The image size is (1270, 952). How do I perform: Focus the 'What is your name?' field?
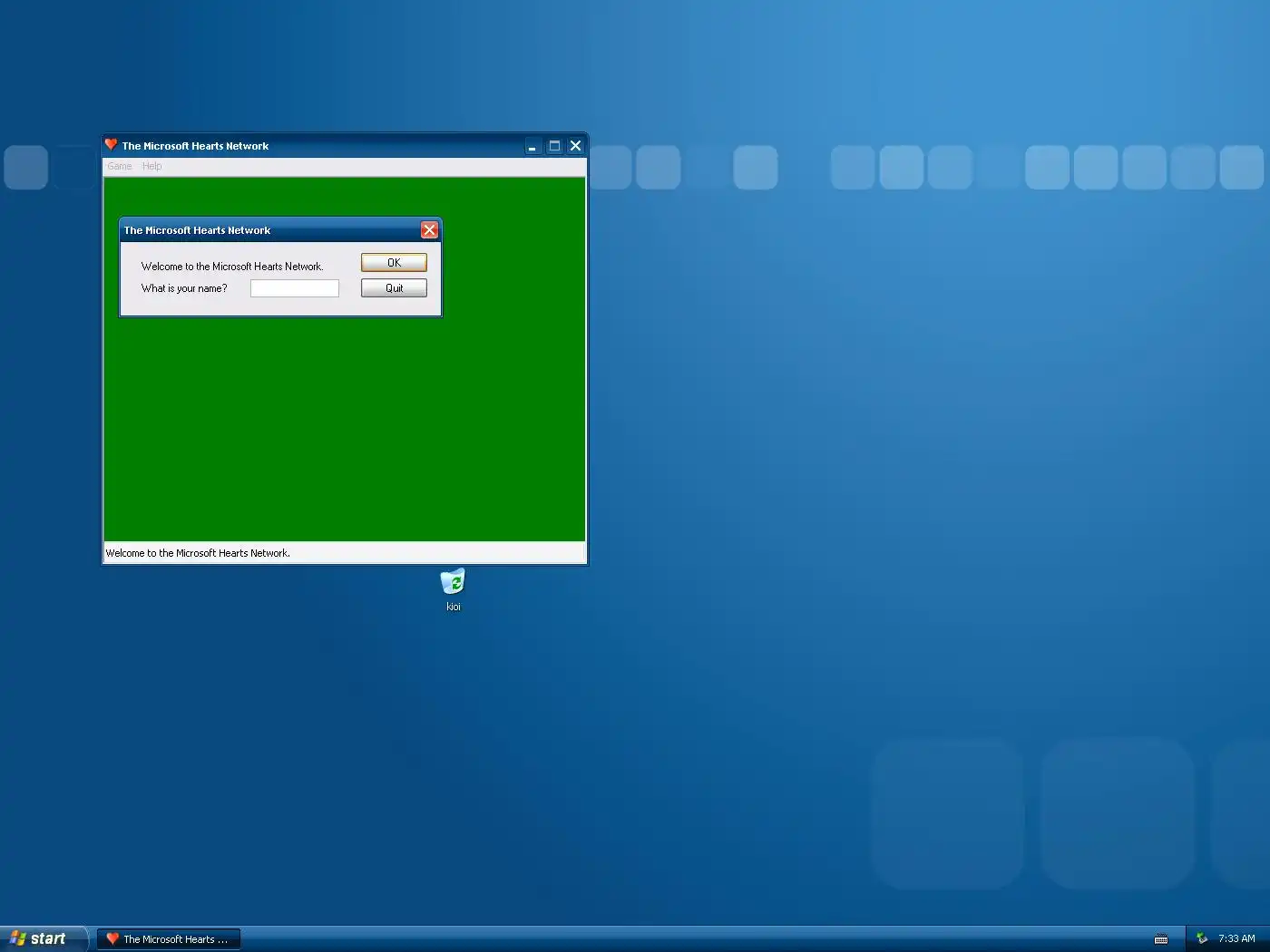tap(295, 288)
